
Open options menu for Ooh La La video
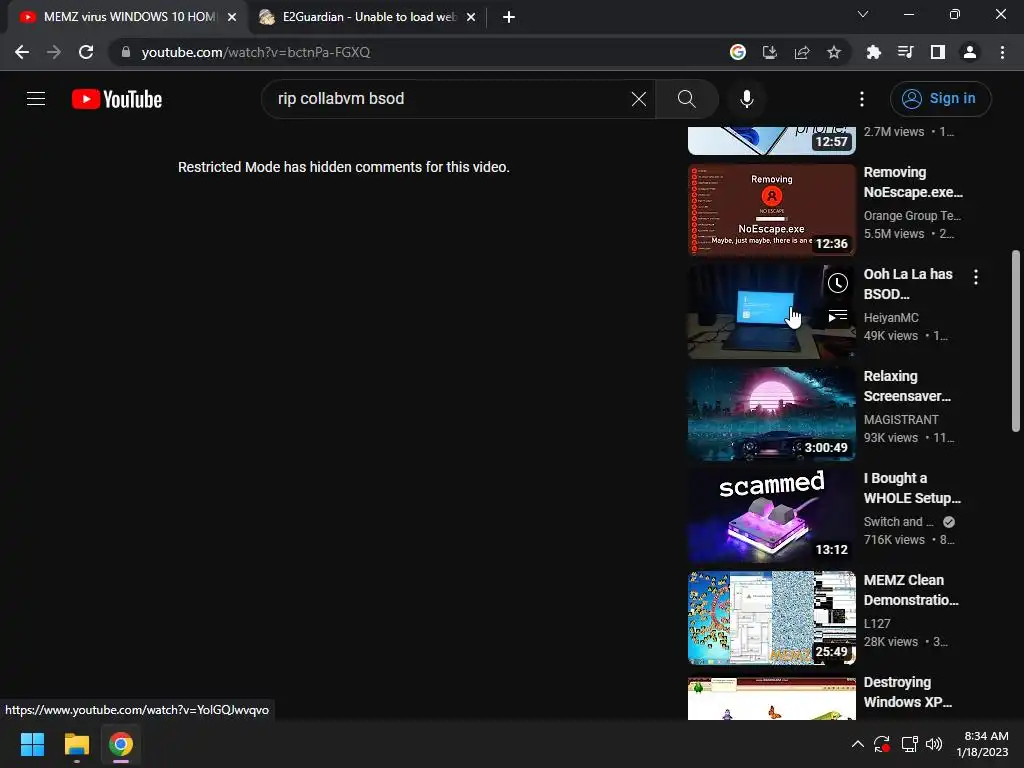[x=976, y=277]
